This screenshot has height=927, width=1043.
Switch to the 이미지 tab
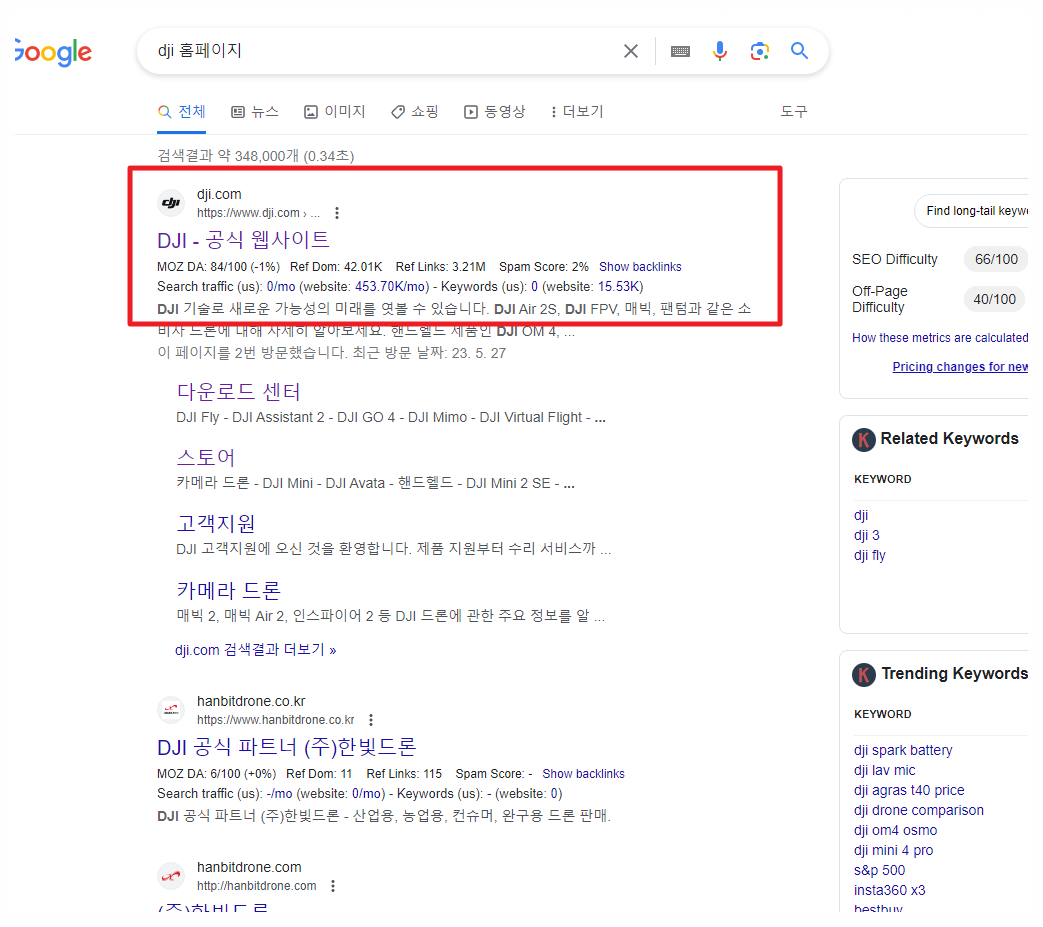coord(335,112)
